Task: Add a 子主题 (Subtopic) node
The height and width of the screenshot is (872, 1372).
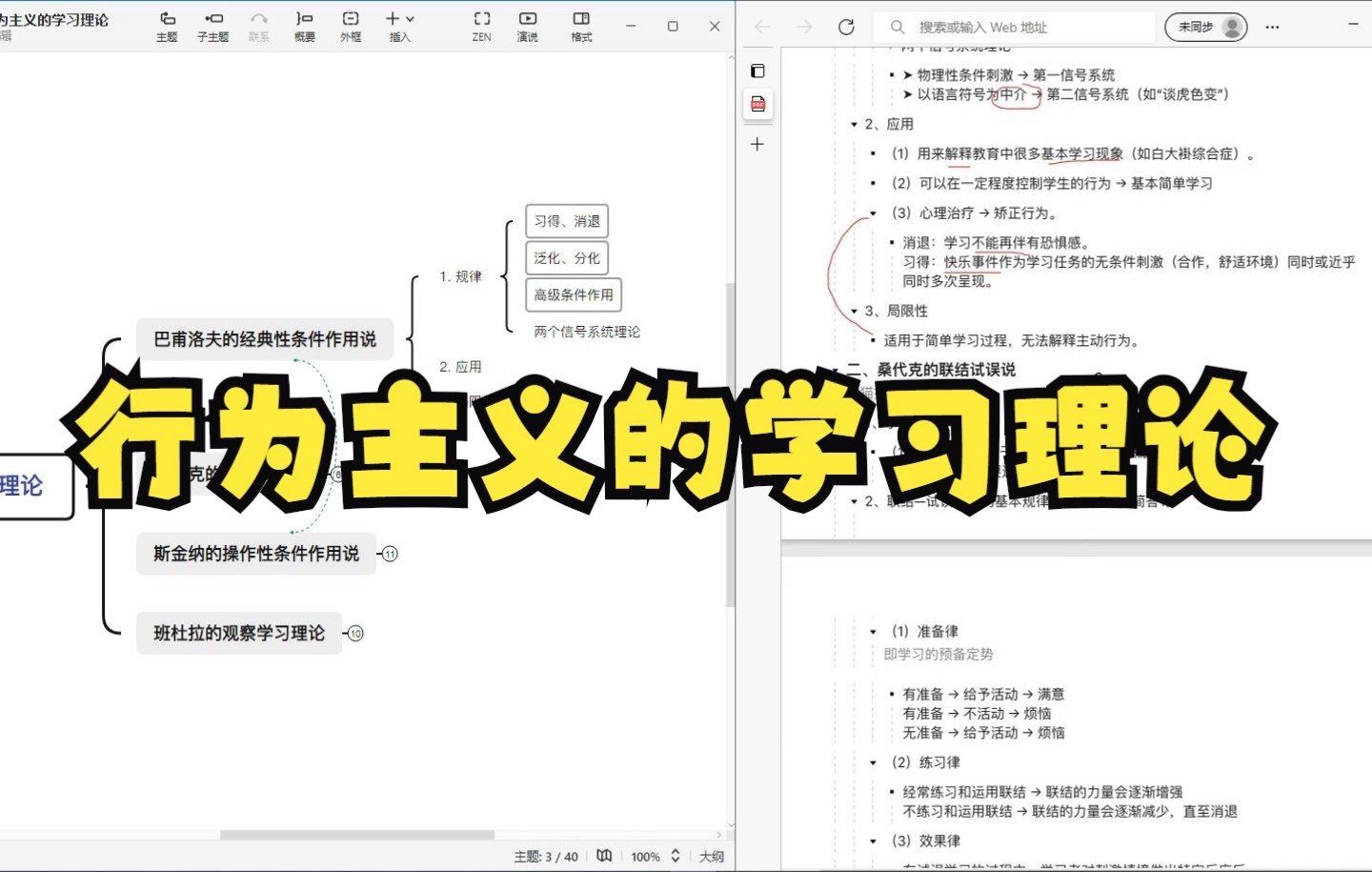Action: pyautogui.click(x=212, y=26)
